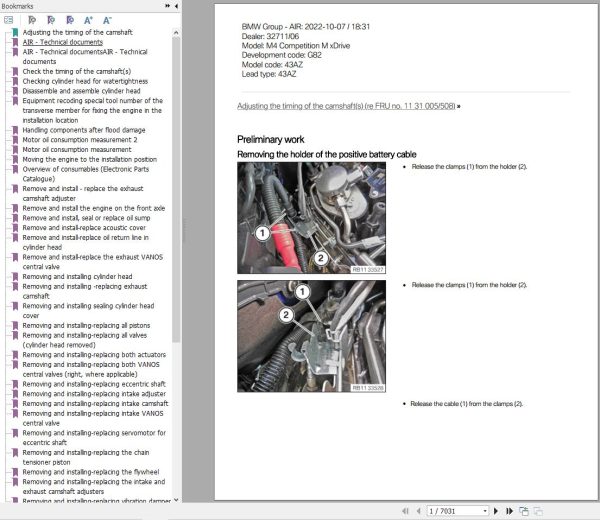Open bookmark Remove and install engine on front axle
Screen dimensions: 600x520
[94, 208]
